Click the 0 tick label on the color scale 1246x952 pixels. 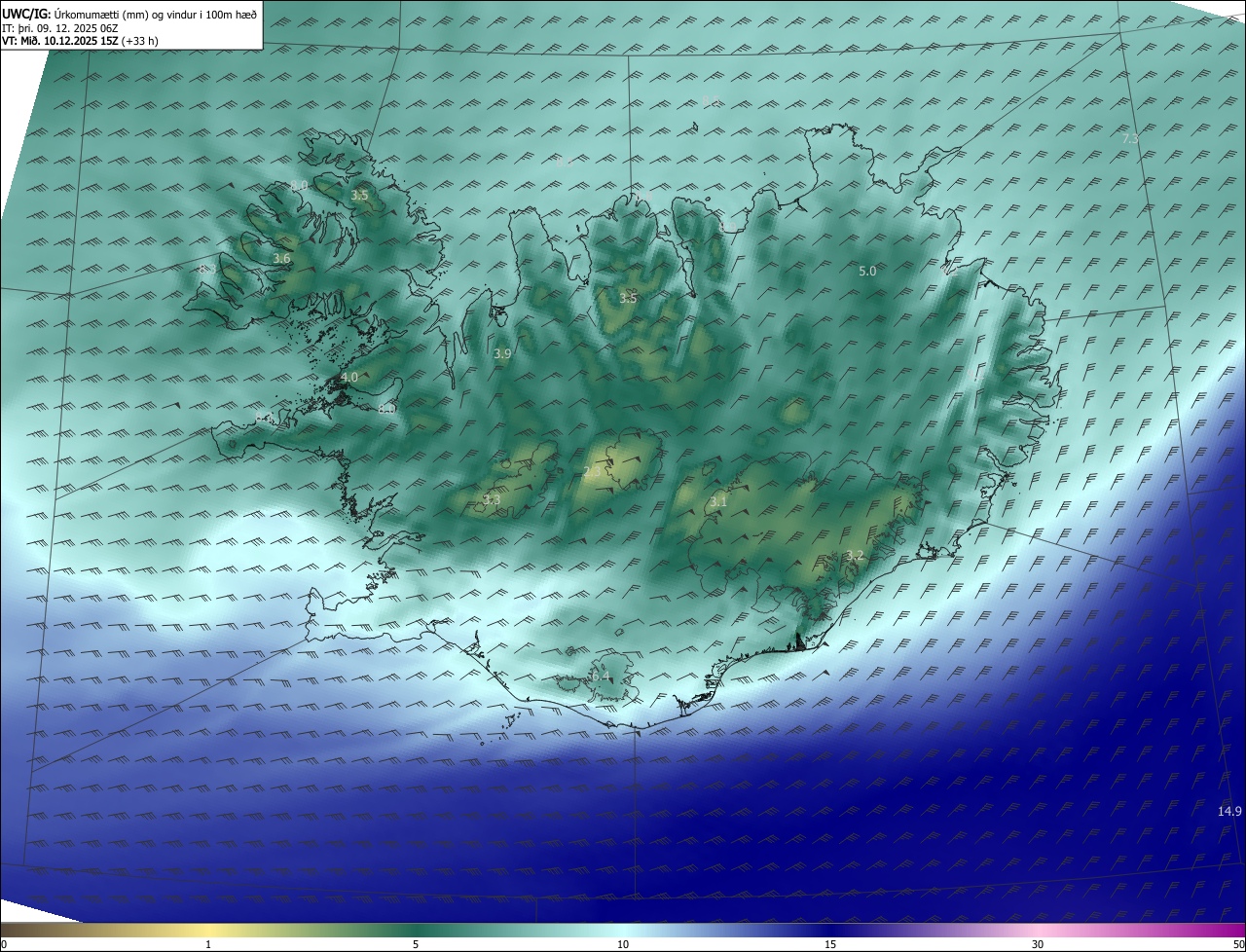coord(4,944)
